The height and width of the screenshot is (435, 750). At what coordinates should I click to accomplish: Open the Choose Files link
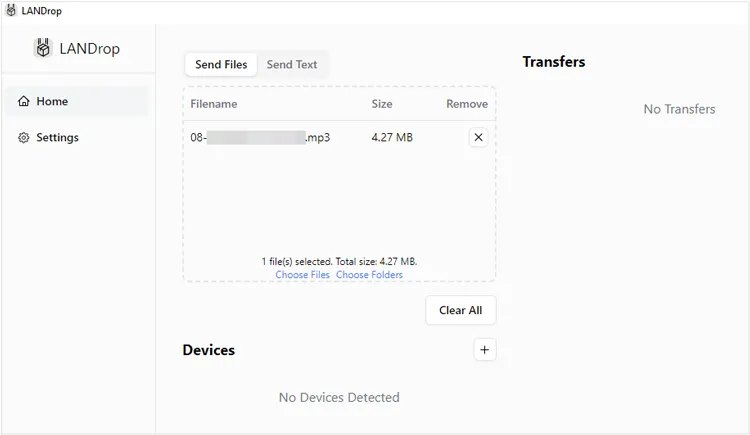pos(302,275)
